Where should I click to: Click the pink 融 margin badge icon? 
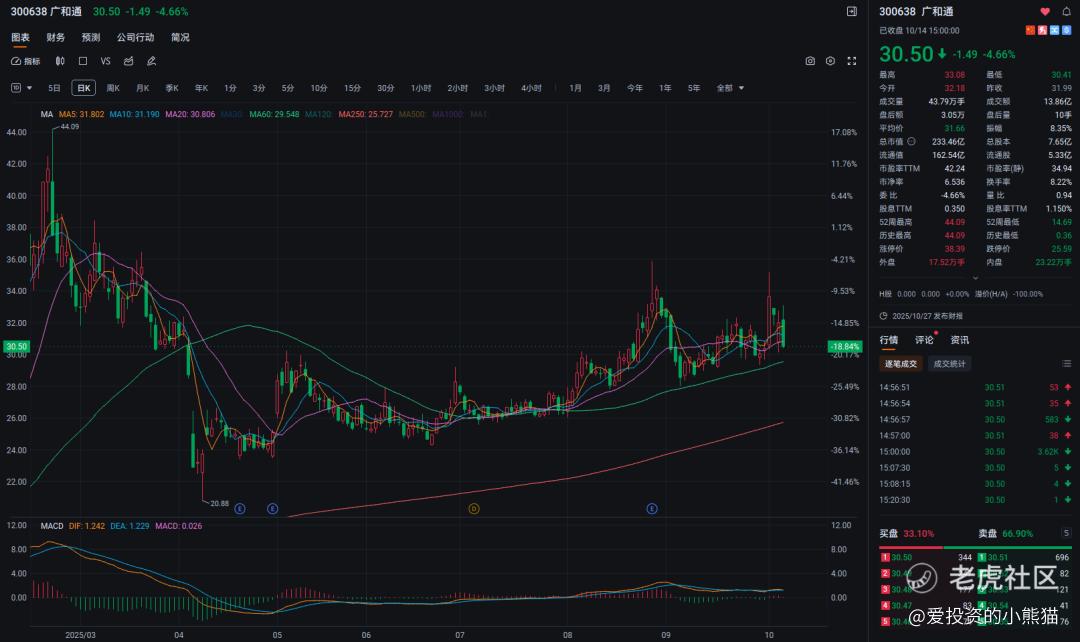(x=1042, y=30)
